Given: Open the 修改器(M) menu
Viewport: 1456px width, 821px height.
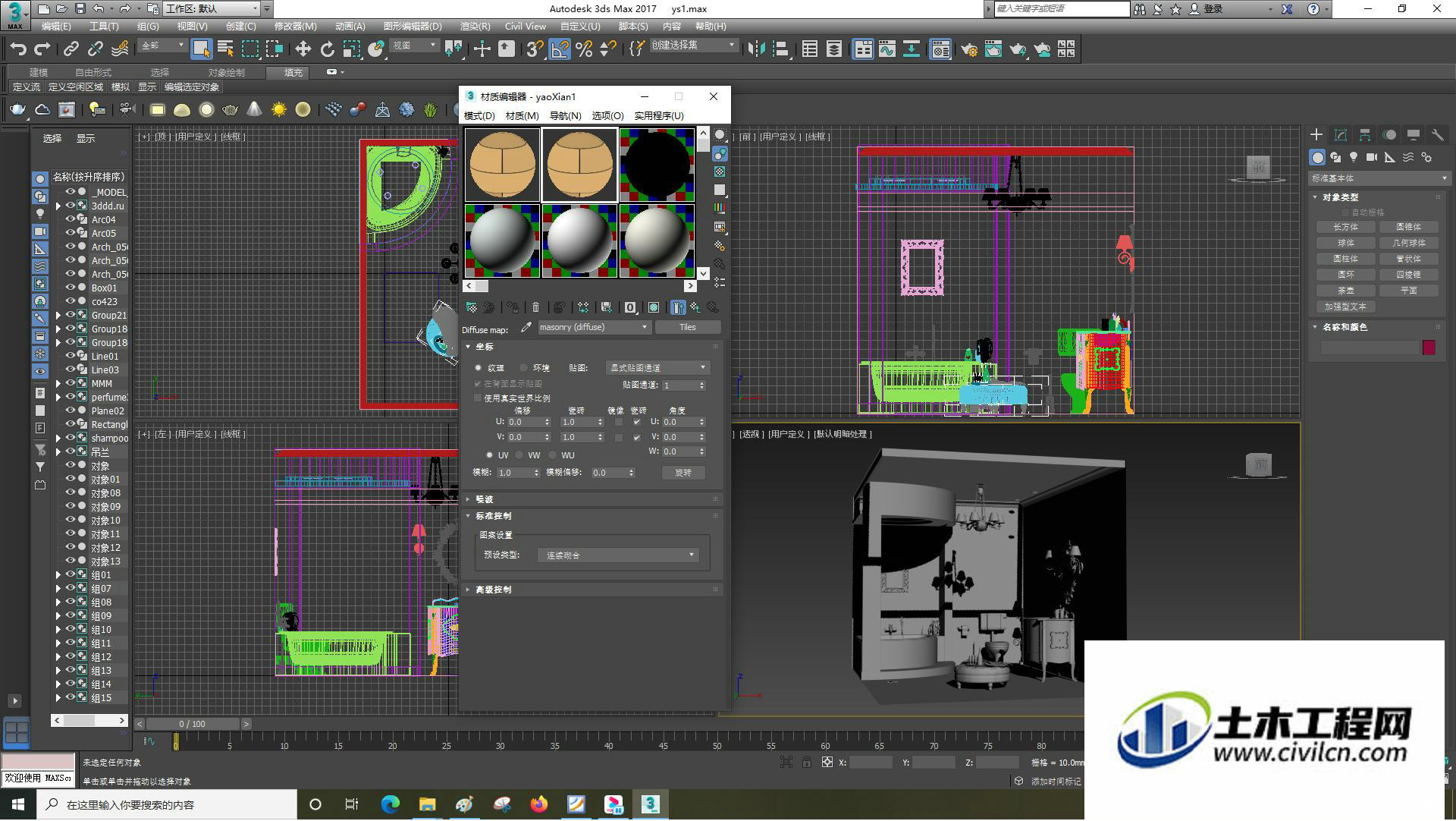Looking at the screenshot, I should [296, 26].
